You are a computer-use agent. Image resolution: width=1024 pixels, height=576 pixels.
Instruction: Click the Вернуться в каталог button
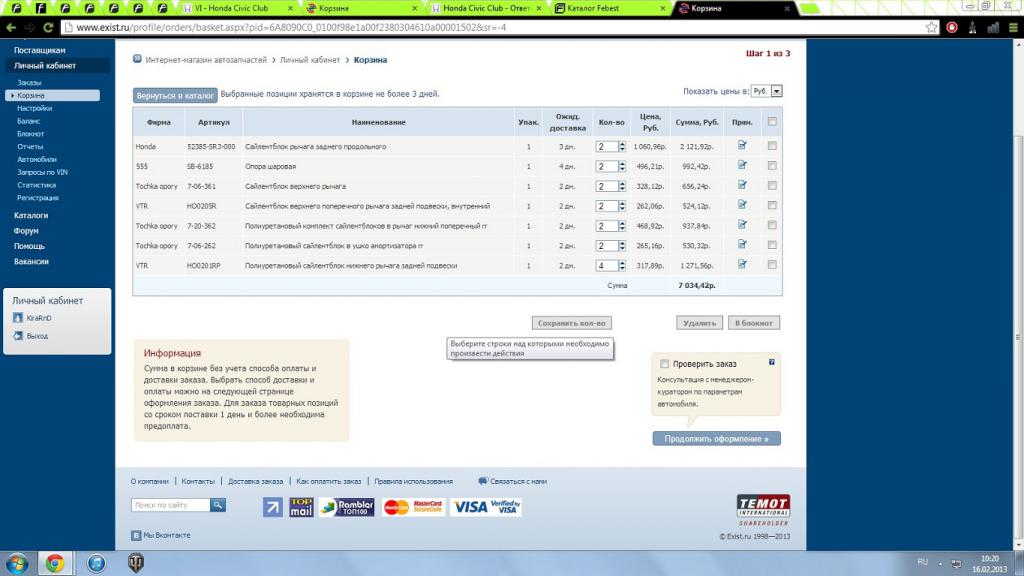click(x=175, y=95)
